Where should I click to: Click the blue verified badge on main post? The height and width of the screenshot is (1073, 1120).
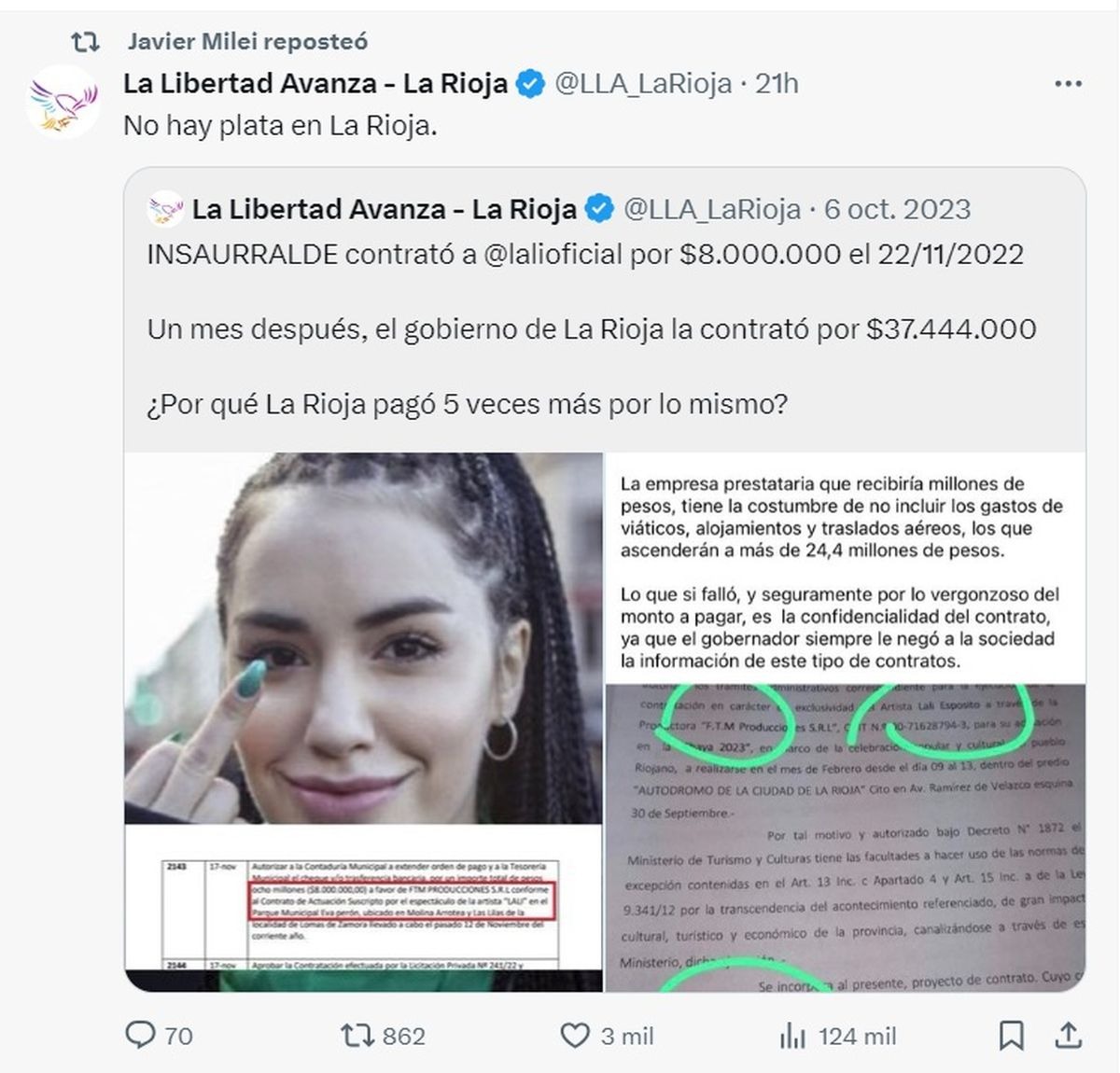coord(529,84)
